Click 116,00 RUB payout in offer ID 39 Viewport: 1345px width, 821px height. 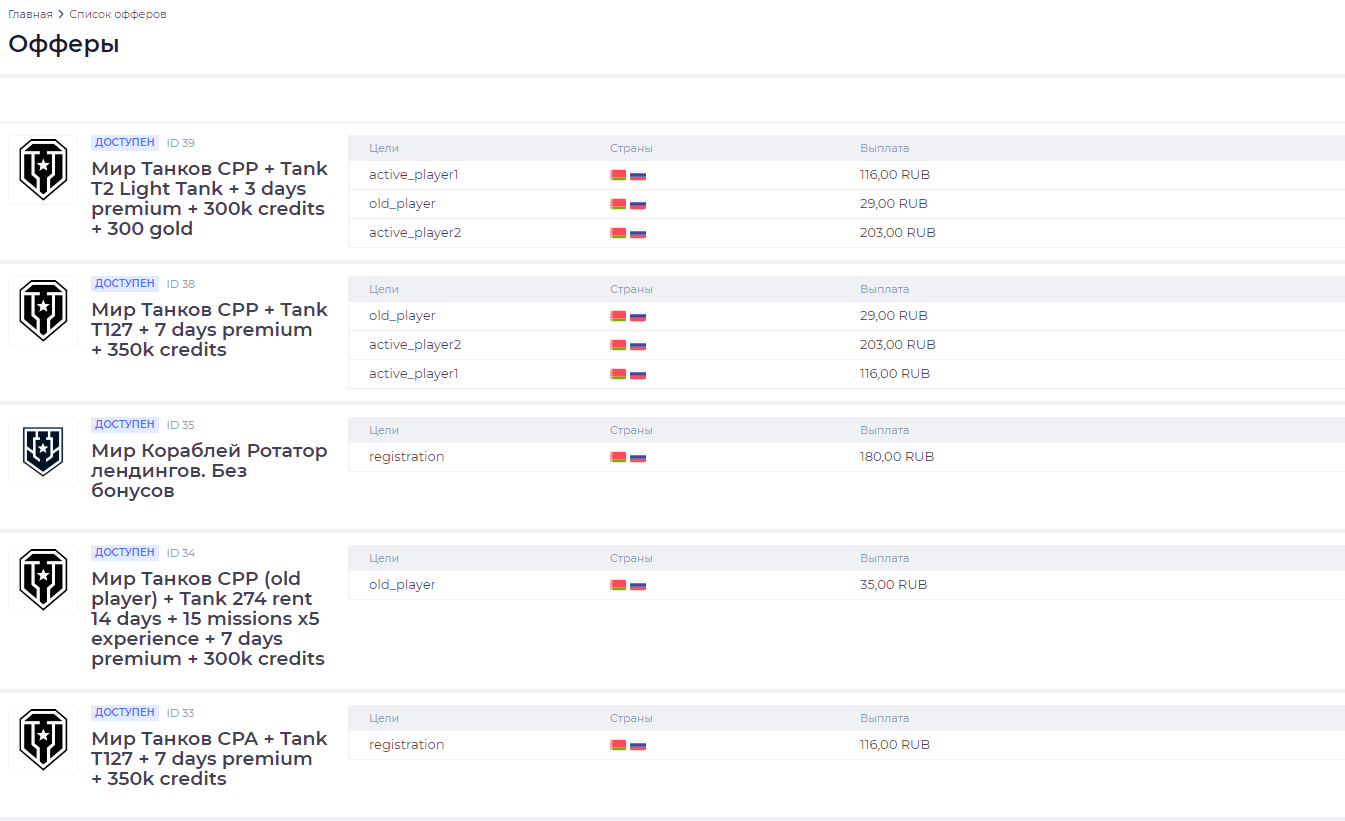(895, 175)
